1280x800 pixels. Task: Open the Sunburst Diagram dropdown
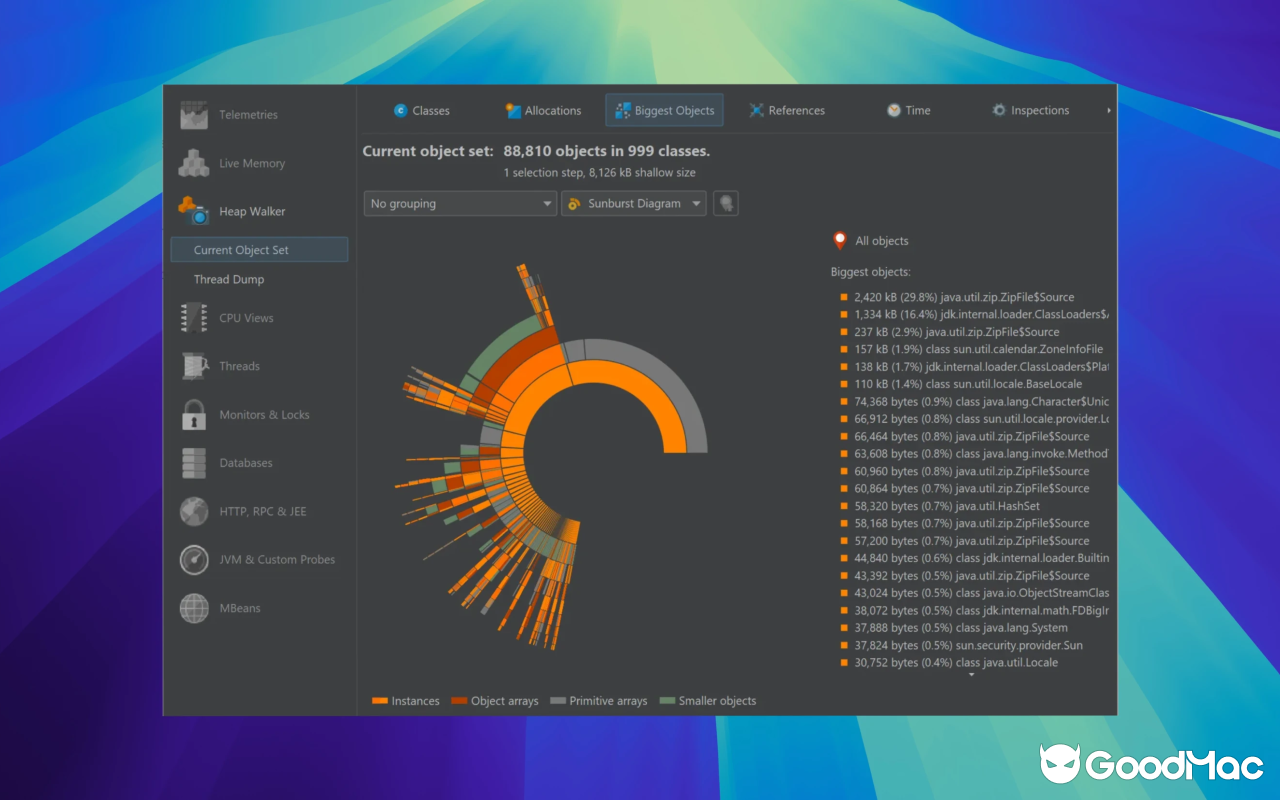pos(633,203)
